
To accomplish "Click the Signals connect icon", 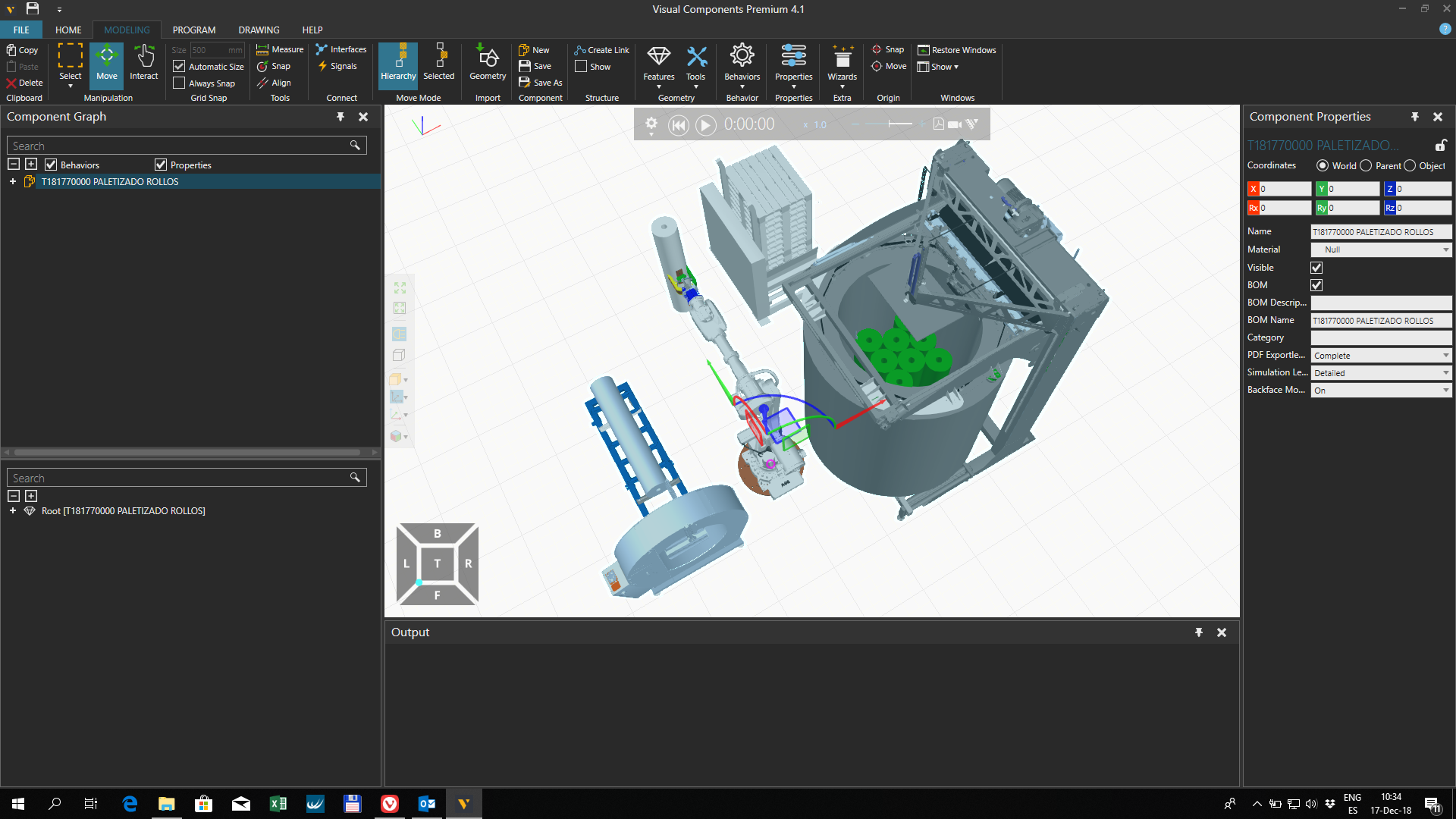I will [337, 66].
